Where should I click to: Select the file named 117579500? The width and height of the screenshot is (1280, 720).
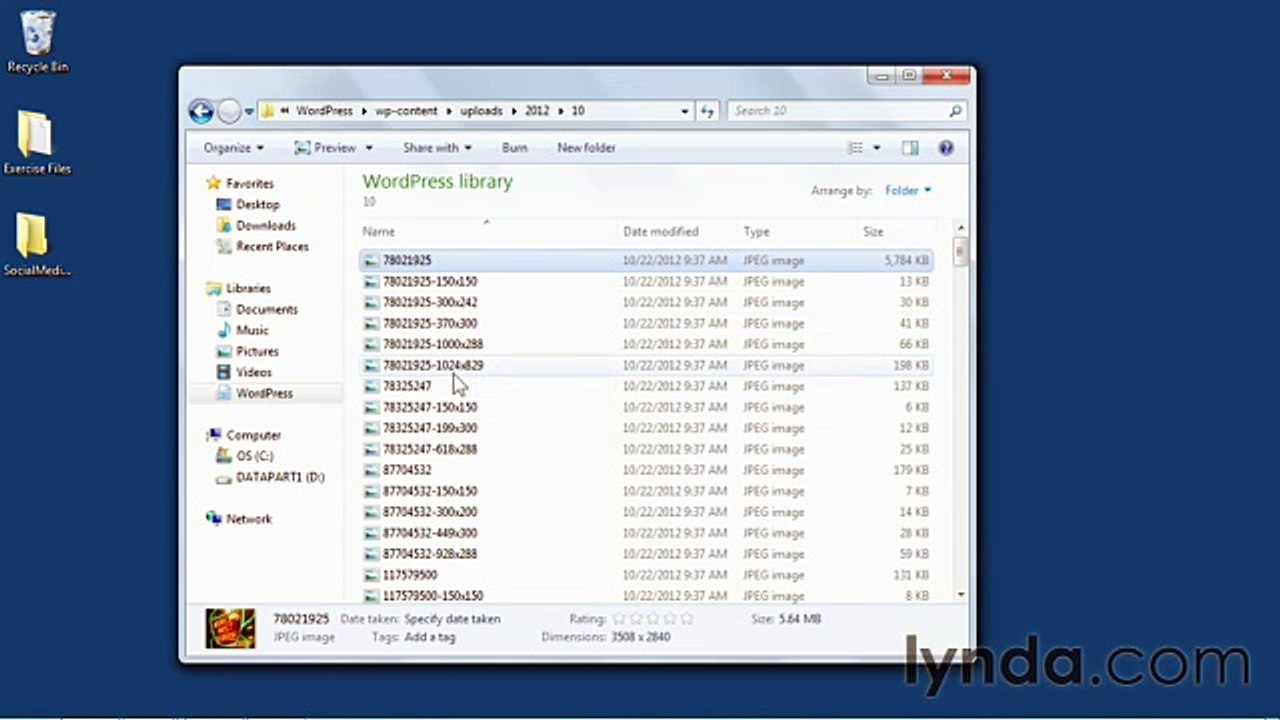click(x=646, y=576)
